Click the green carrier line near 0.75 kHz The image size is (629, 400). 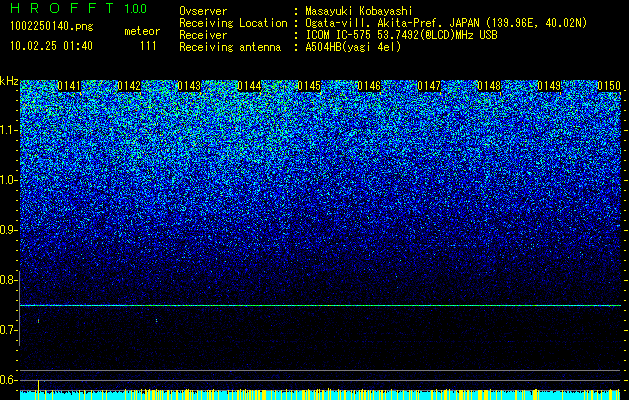pos(320,306)
